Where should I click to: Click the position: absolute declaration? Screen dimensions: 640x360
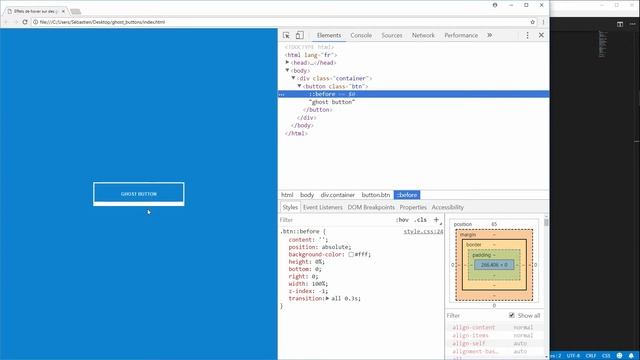click(320, 247)
